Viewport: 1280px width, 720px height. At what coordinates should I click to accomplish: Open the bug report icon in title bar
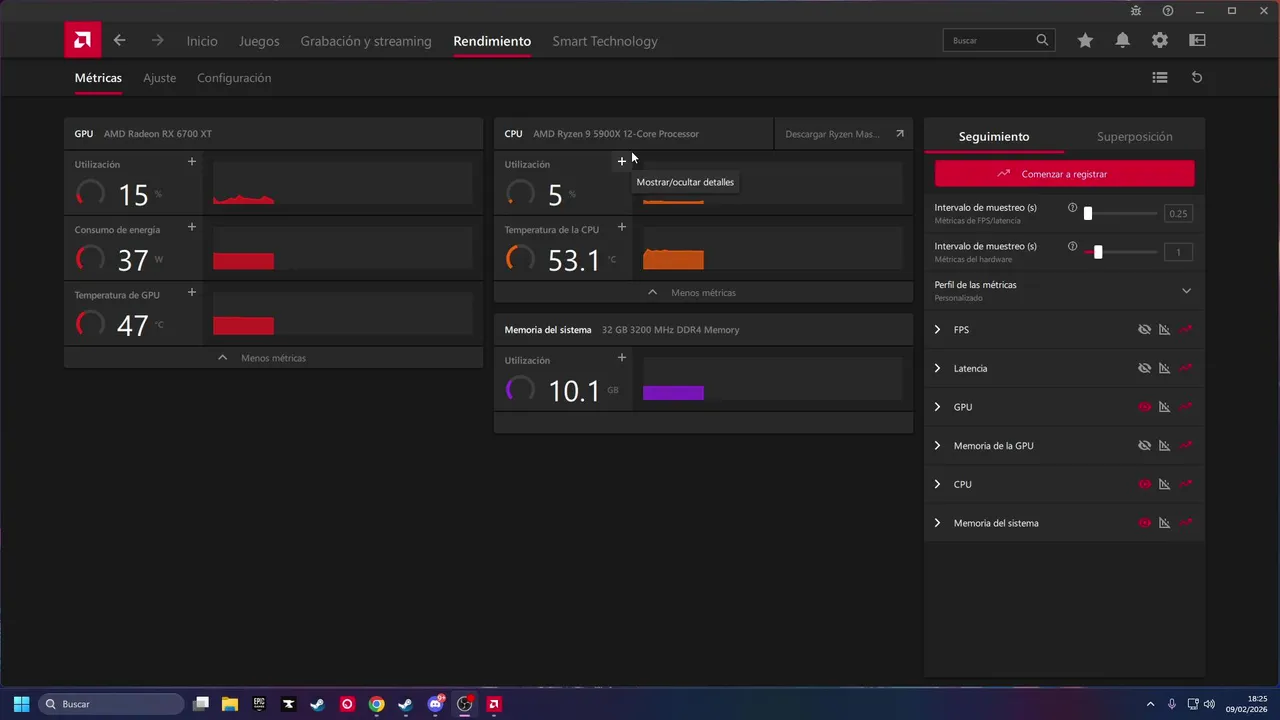point(1136,11)
